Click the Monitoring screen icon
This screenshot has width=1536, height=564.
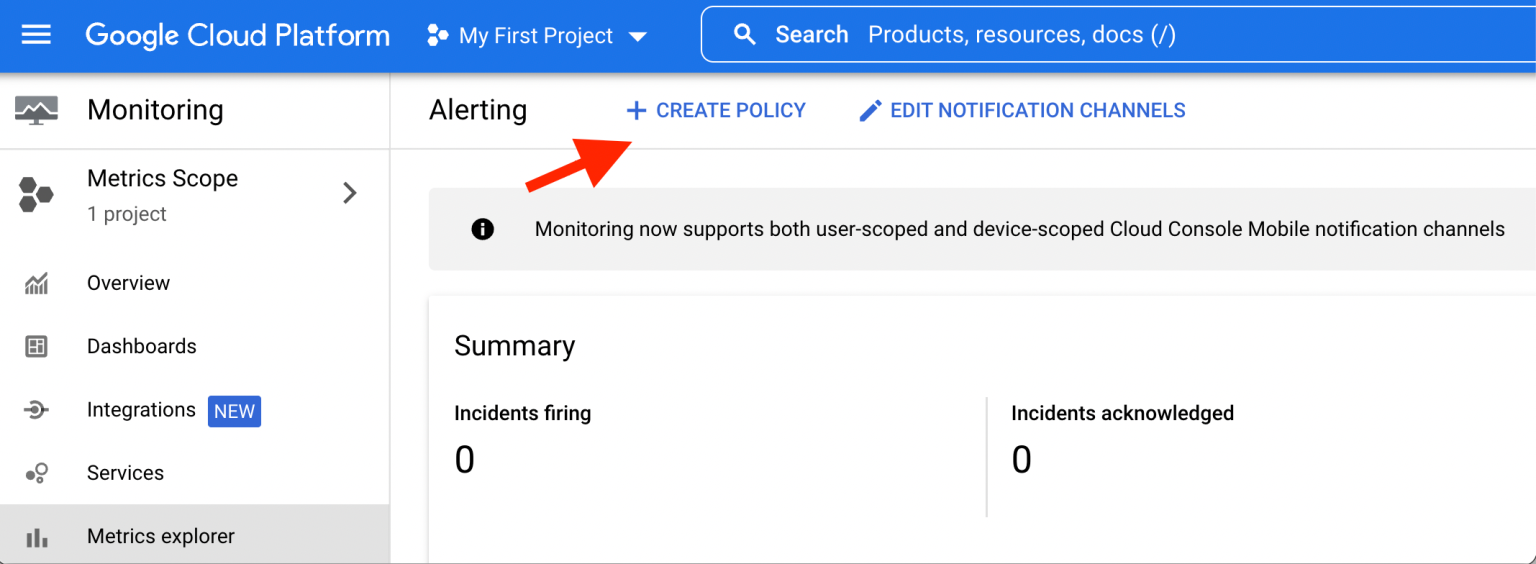tap(37, 110)
